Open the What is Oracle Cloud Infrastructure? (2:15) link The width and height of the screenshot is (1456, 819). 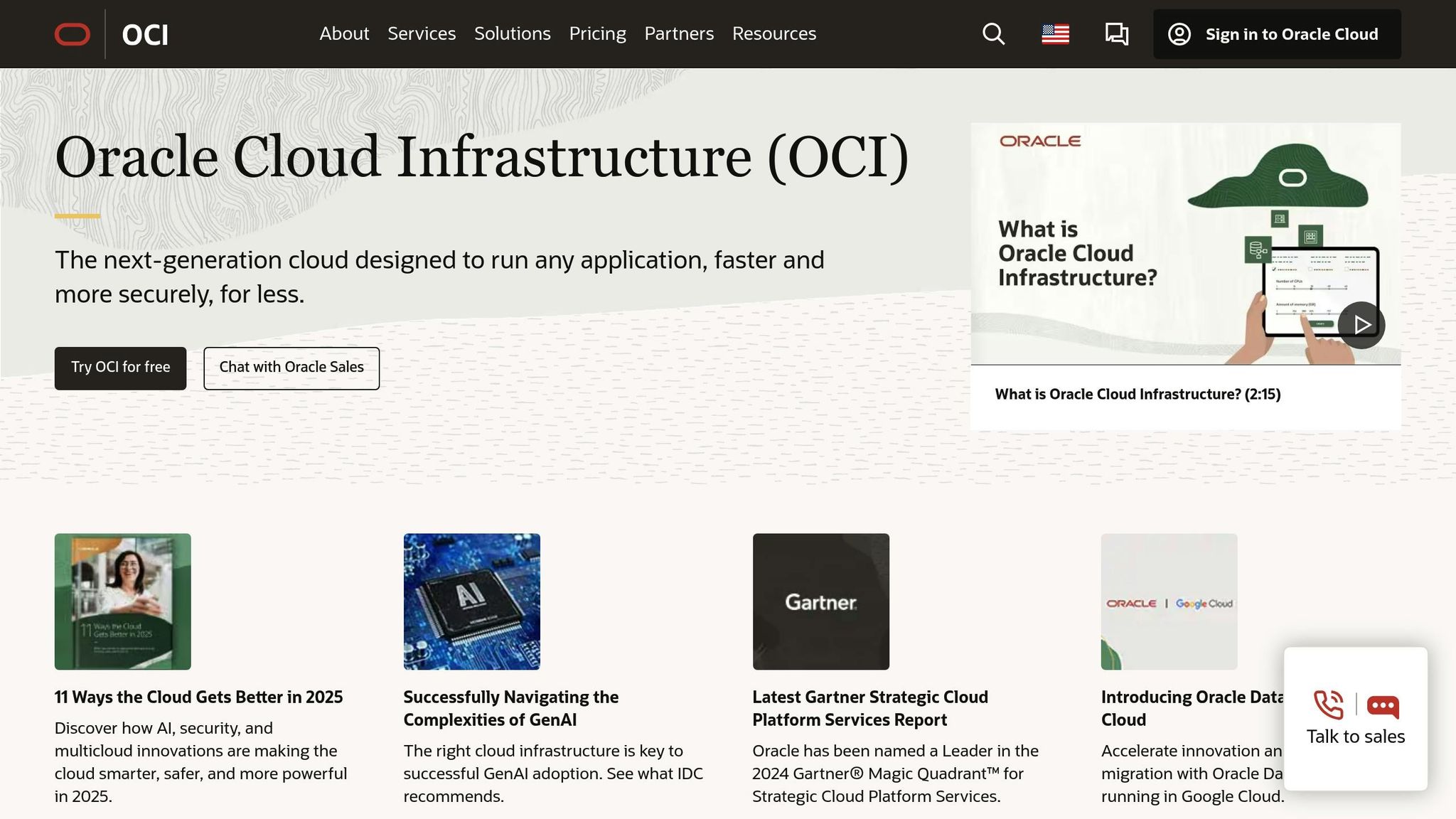[1137, 395]
